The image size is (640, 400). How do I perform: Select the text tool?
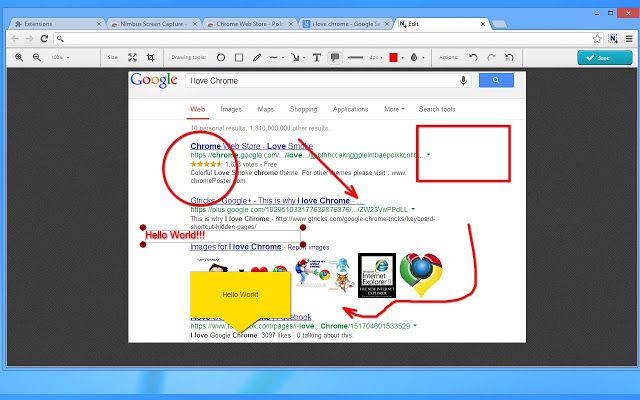[317, 58]
